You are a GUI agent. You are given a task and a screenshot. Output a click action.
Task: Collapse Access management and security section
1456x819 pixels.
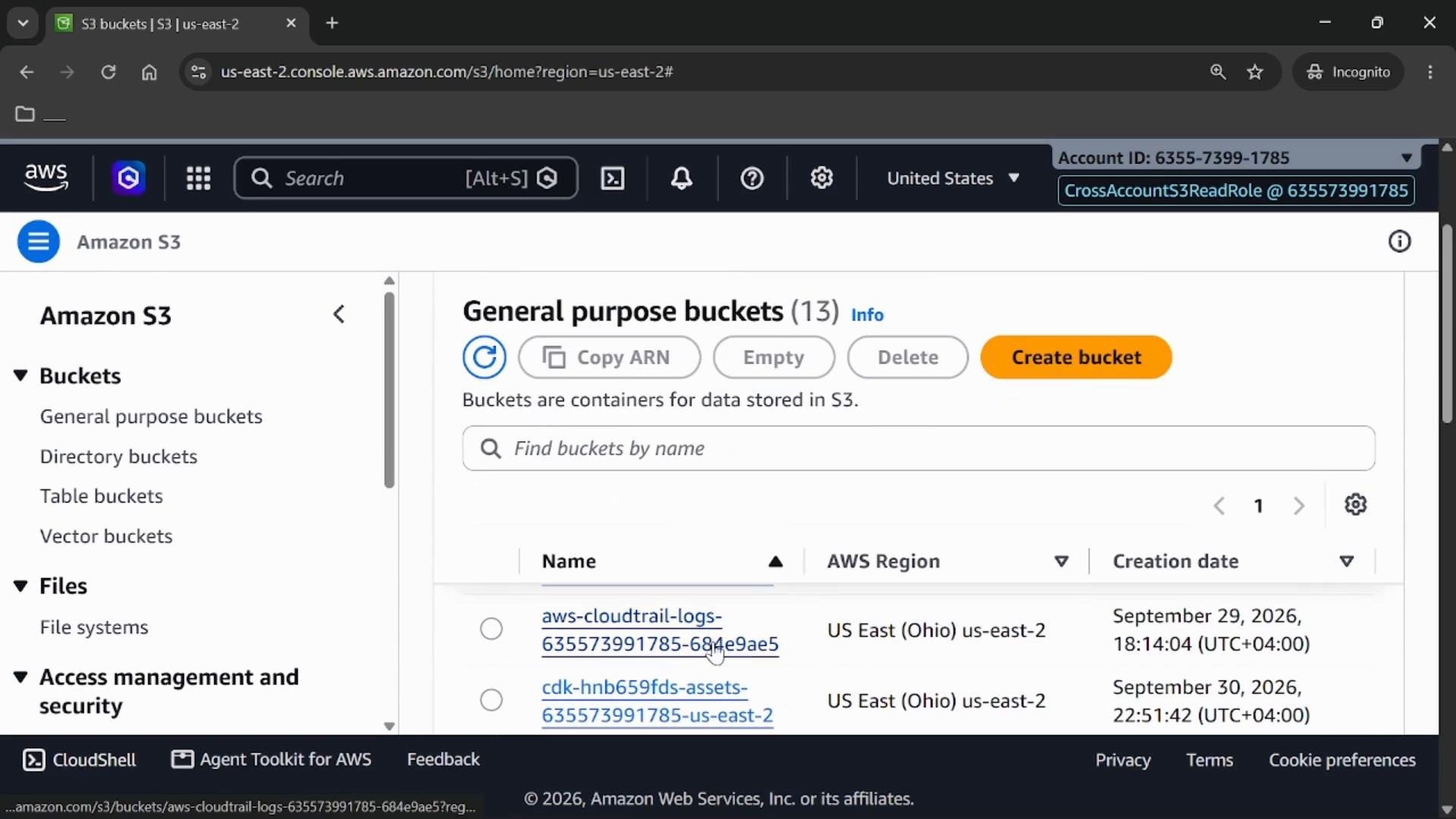point(21,677)
